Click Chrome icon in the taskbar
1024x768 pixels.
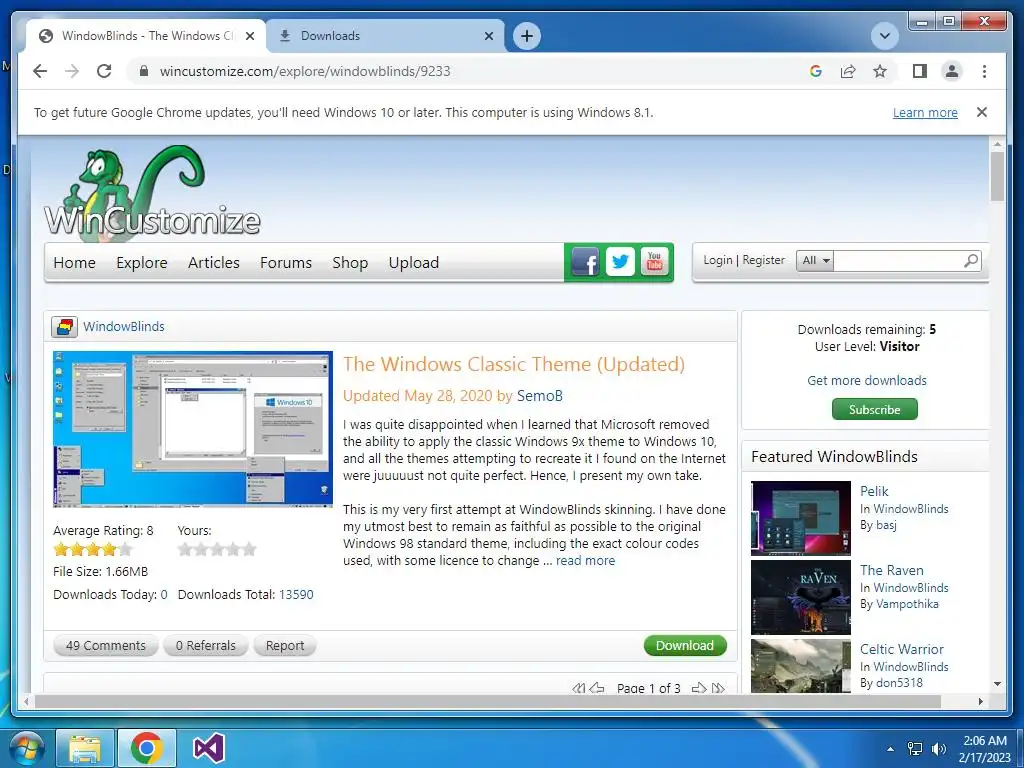pyautogui.click(x=146, y=749)
